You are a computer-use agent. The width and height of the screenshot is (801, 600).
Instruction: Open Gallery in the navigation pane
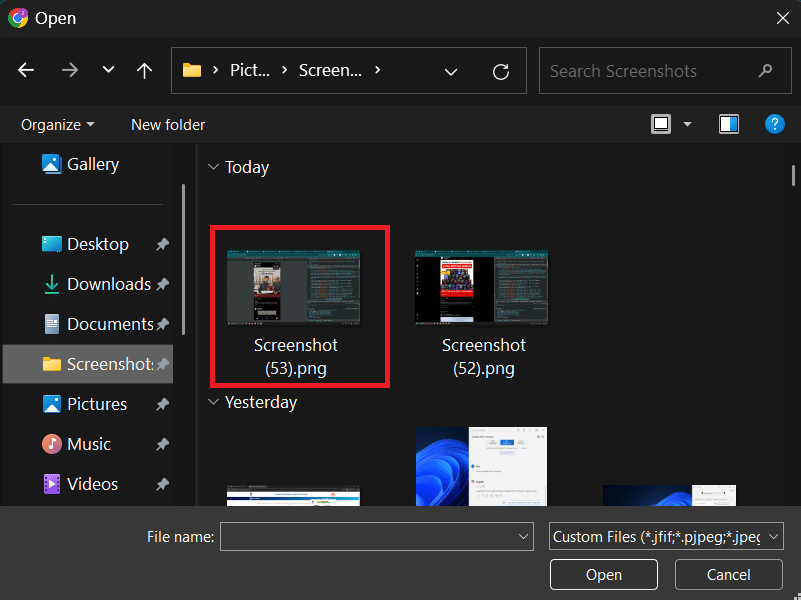tap(80, 164)
